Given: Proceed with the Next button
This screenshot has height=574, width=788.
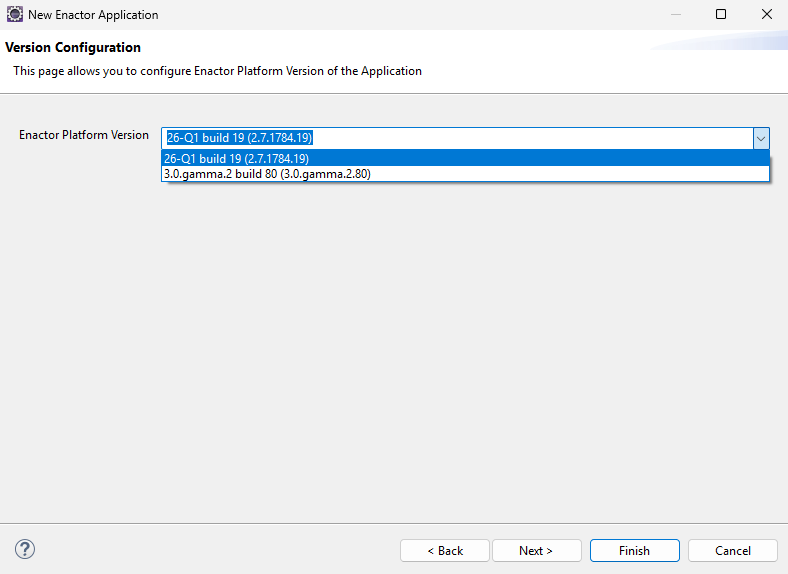Looking at the screenshot, I should (535, 551).
